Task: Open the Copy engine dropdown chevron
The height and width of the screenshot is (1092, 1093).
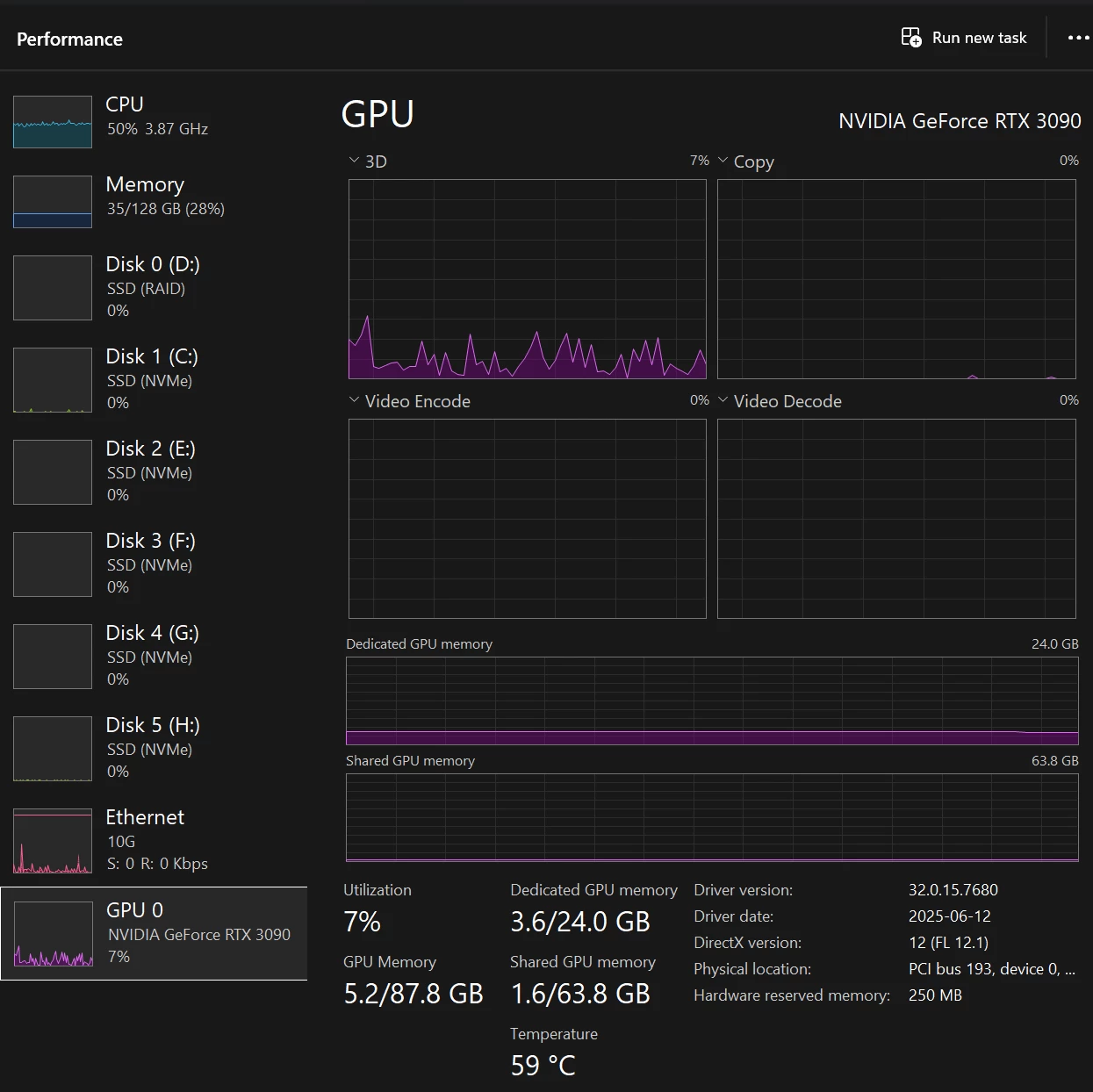Action: tap(723, 161)
